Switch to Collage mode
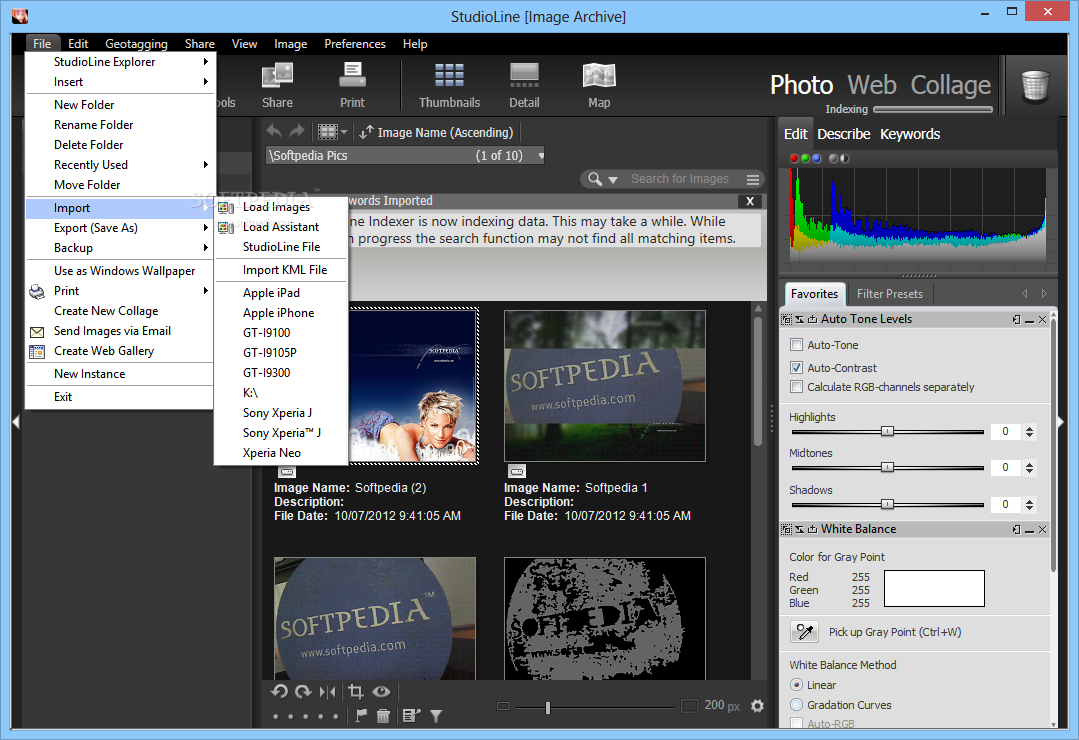The image size is (1079, 740). 951,85
